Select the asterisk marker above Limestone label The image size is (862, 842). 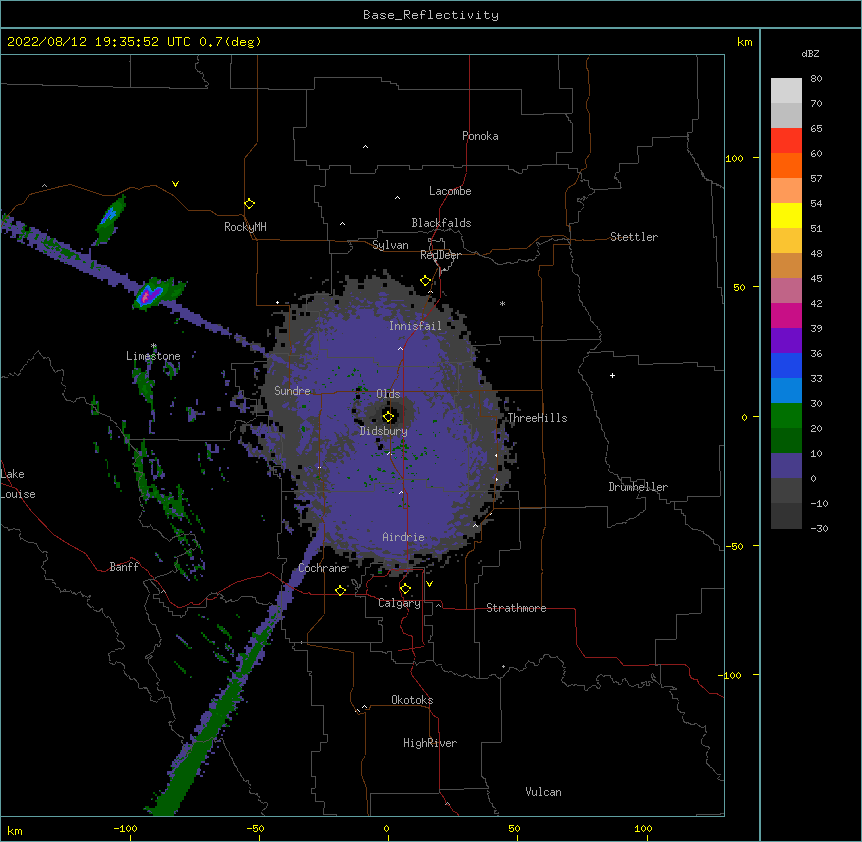tap(154, 346)
